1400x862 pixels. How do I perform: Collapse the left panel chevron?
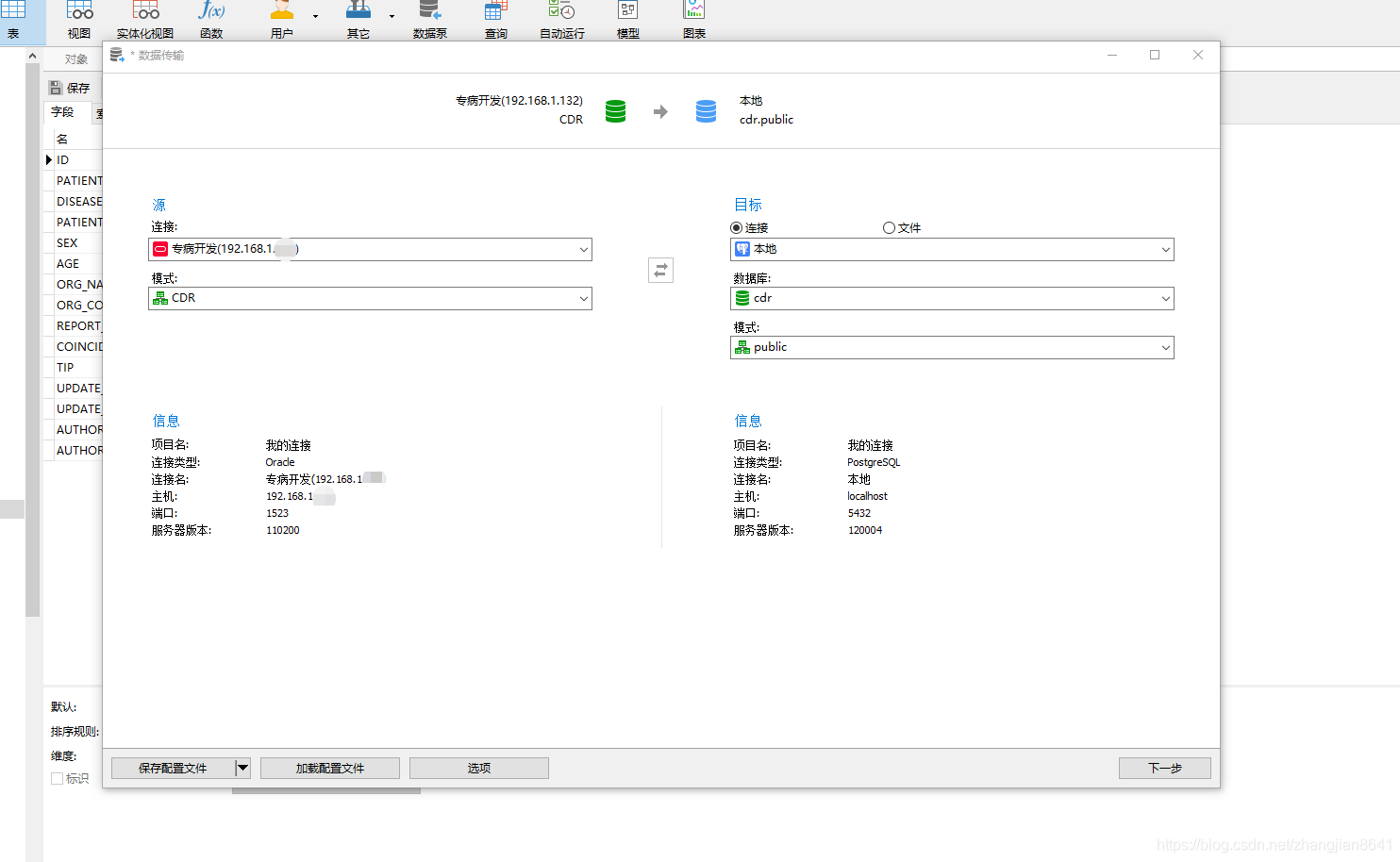point(32,57)
